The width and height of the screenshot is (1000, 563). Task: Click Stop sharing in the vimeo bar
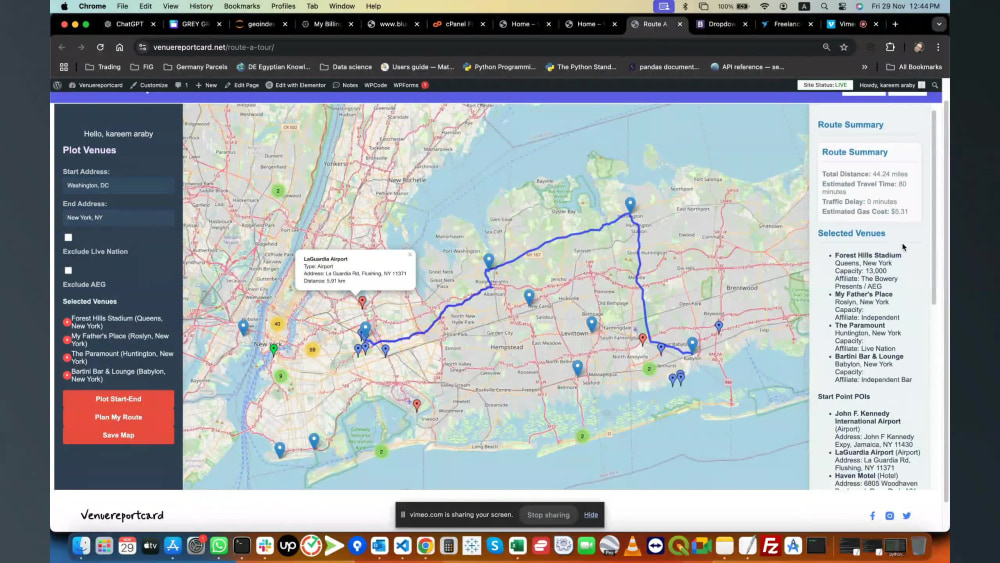548,515
